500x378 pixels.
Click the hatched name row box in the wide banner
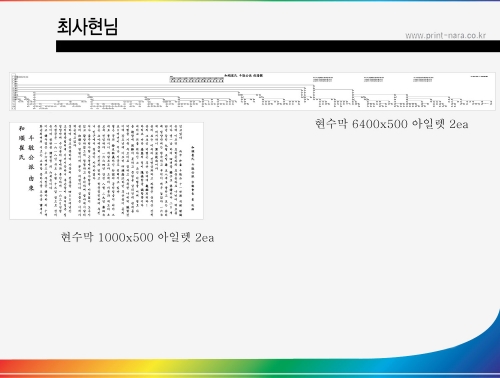197,80
